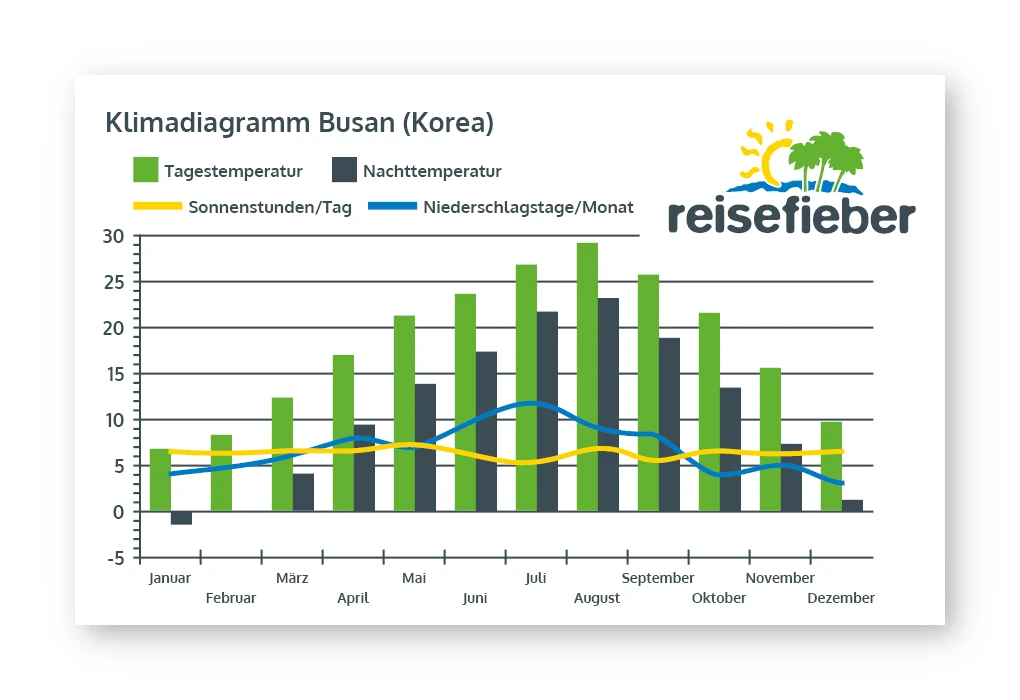This screenshot has height=700, width=1020.
Task: Select the blue Niederschlagstage/Monat legend line
Action: coord(392,208)
